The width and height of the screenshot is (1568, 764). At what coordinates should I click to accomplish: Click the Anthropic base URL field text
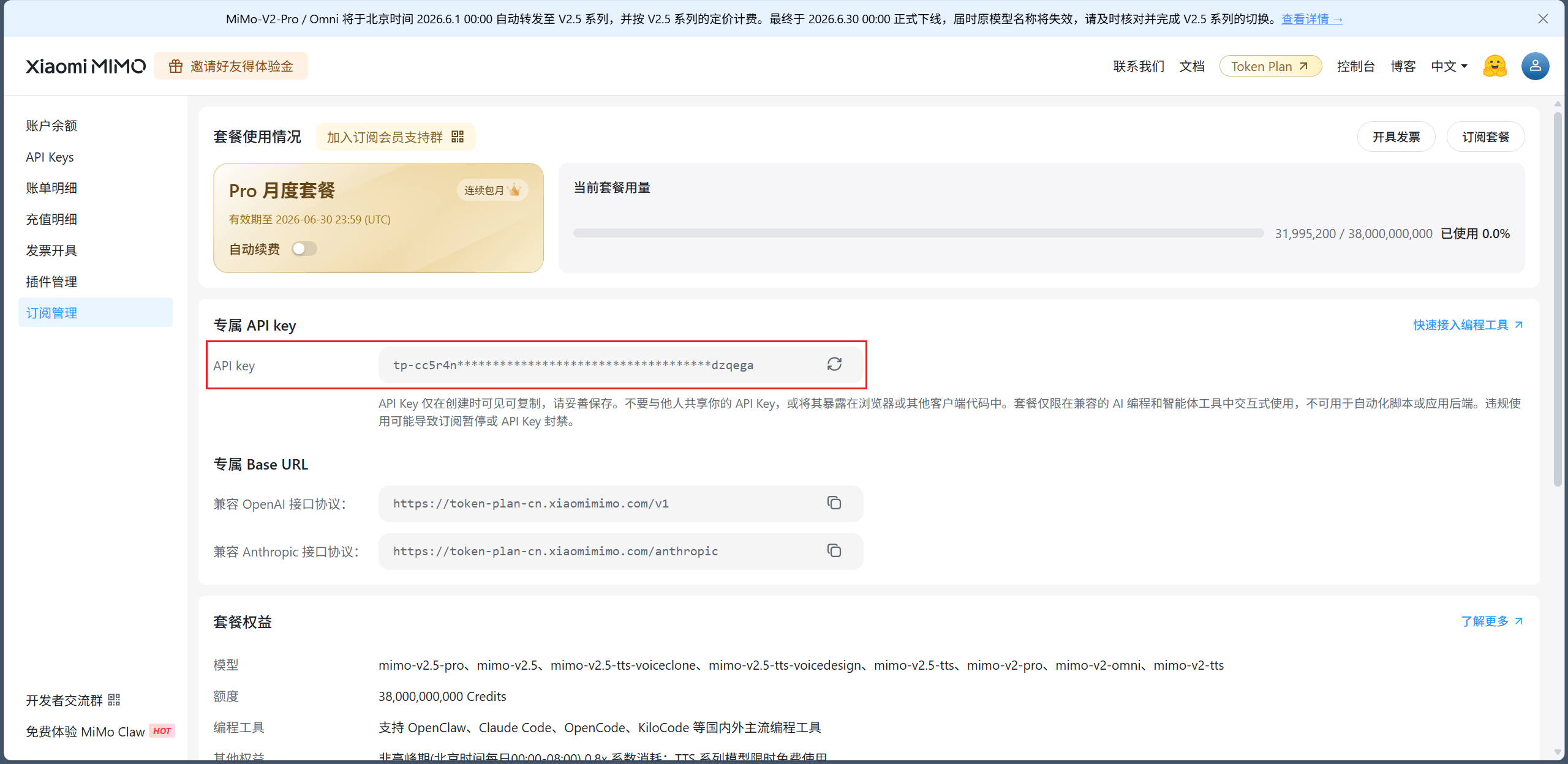click(556, 551)
